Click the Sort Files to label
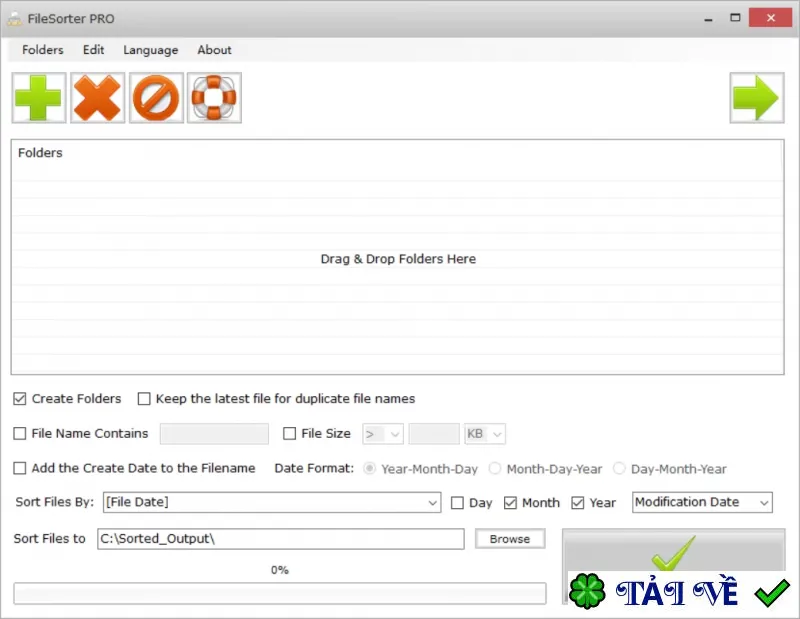The height and width of the screenshot is (619, 800). [49, 539]
